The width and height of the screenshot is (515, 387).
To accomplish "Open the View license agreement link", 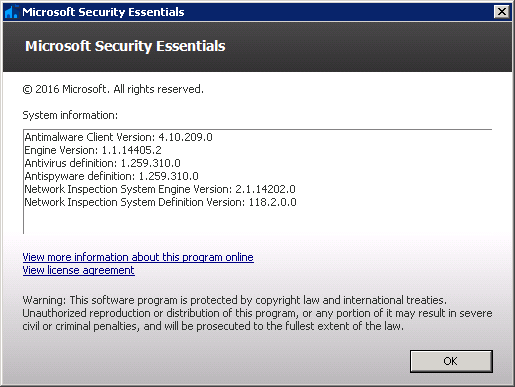I will [79, 270].
